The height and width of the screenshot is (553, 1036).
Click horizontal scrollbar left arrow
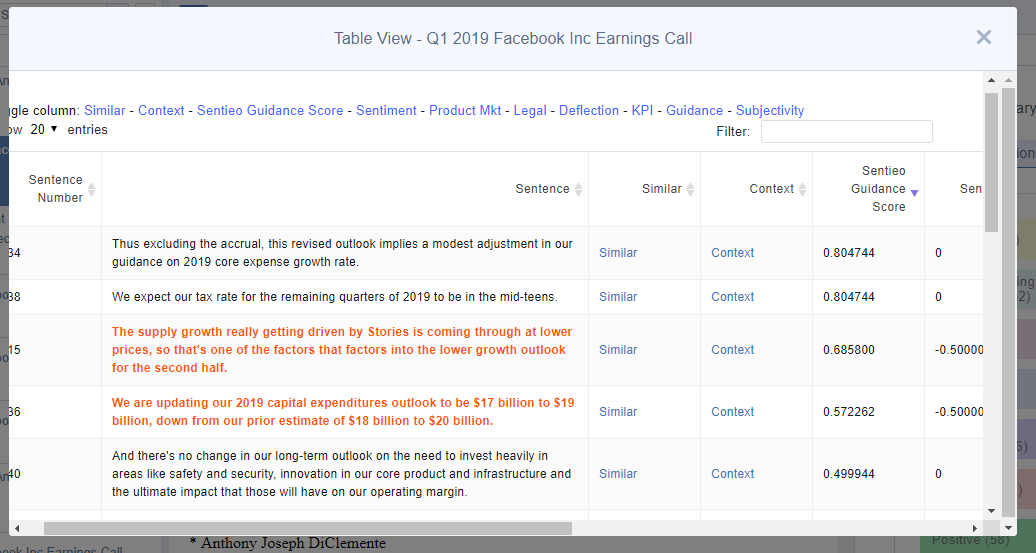click(17, 528)
